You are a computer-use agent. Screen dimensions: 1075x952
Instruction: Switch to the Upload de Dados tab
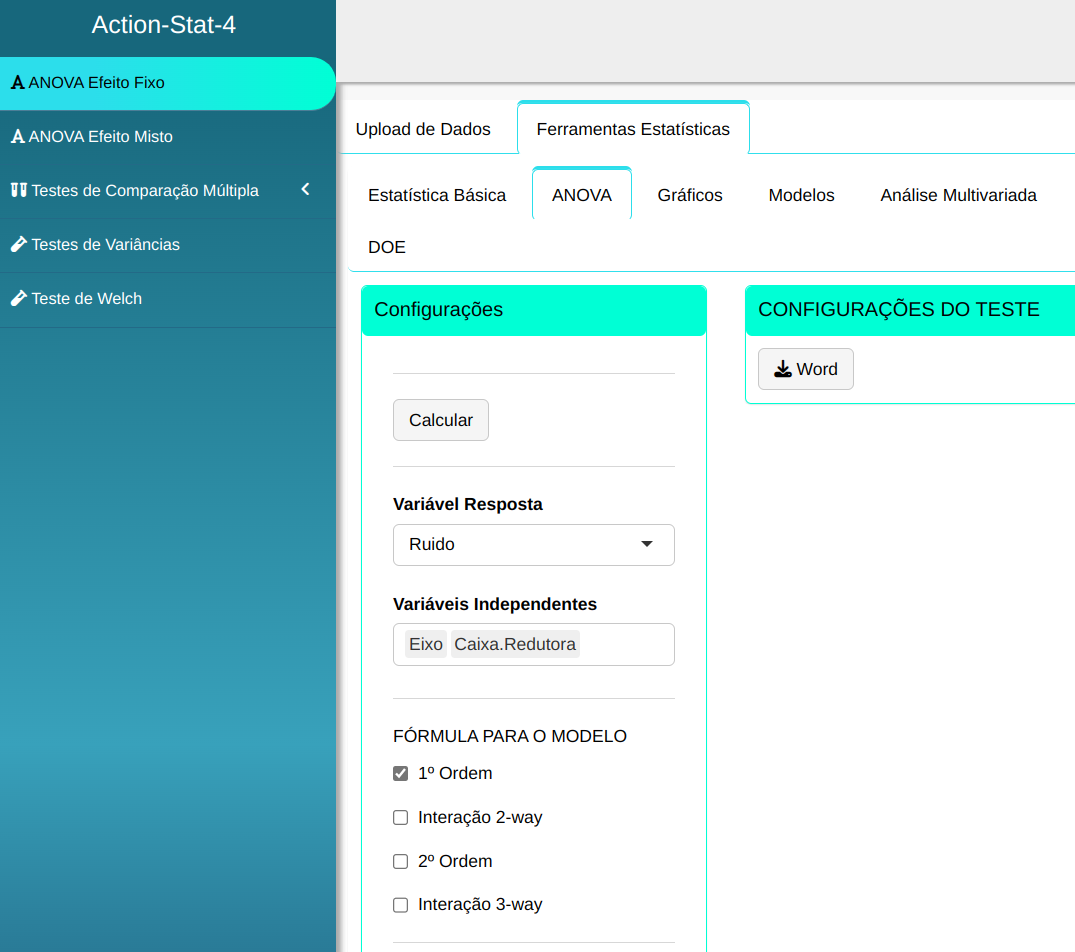[423, 129]
